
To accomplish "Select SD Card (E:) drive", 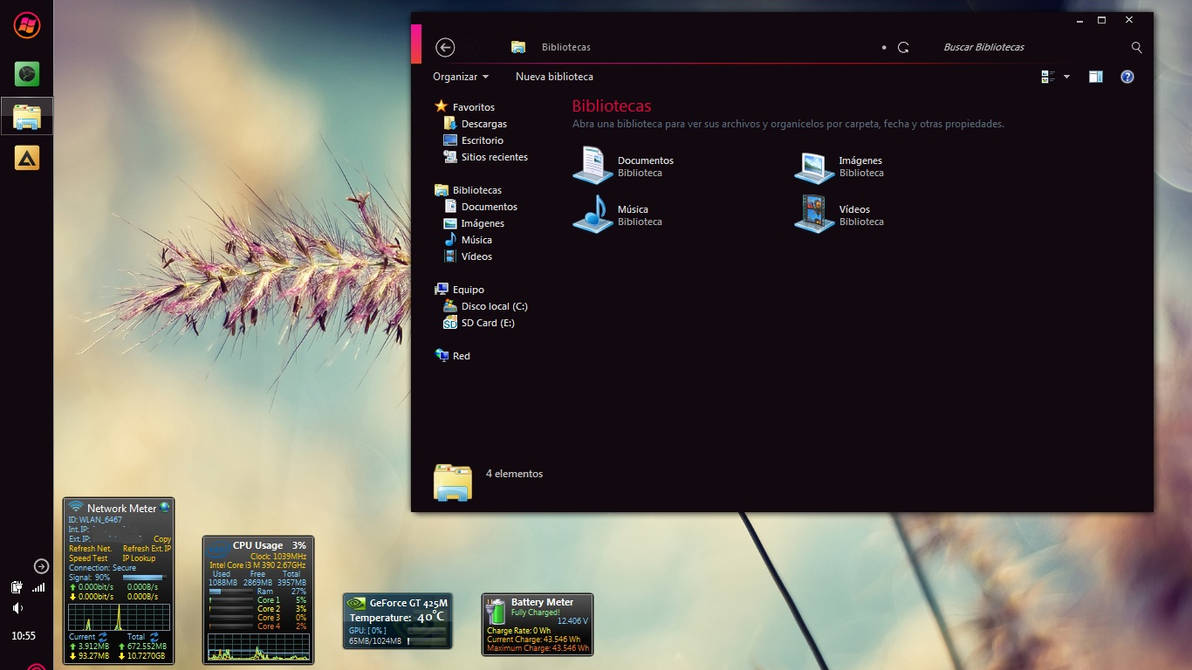I will (487, 323).
